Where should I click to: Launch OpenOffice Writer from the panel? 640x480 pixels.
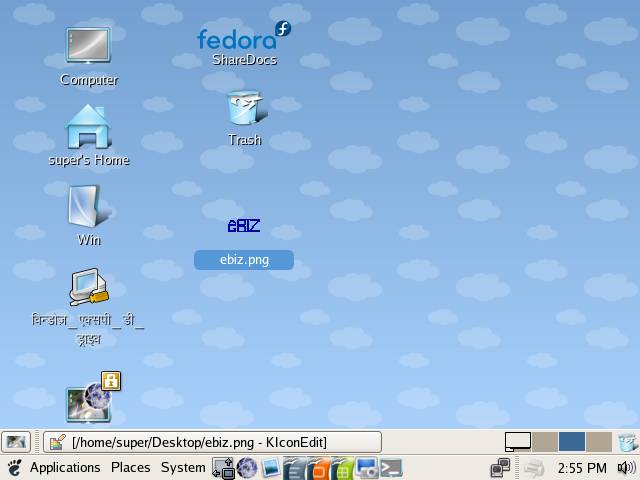(x=295, y=468)
